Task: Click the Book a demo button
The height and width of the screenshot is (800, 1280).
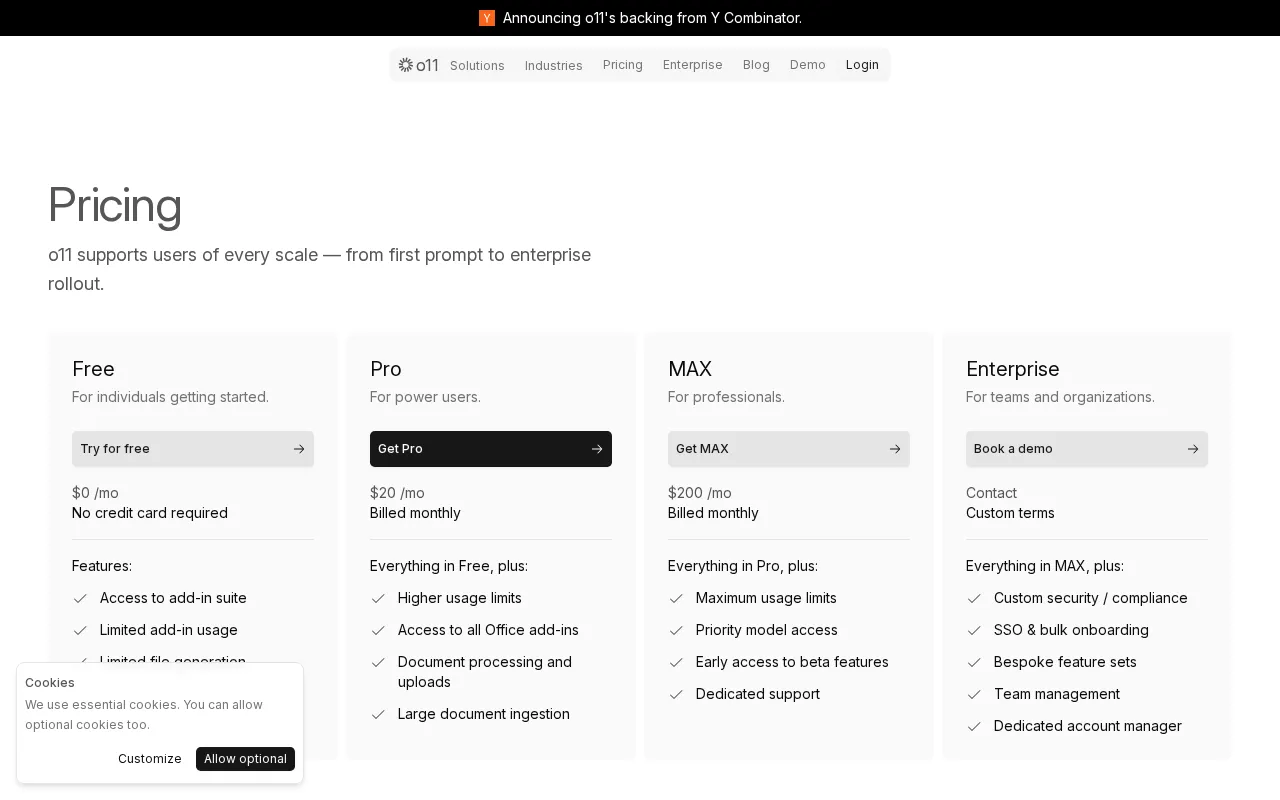Action: click(x=1087, y=449)
